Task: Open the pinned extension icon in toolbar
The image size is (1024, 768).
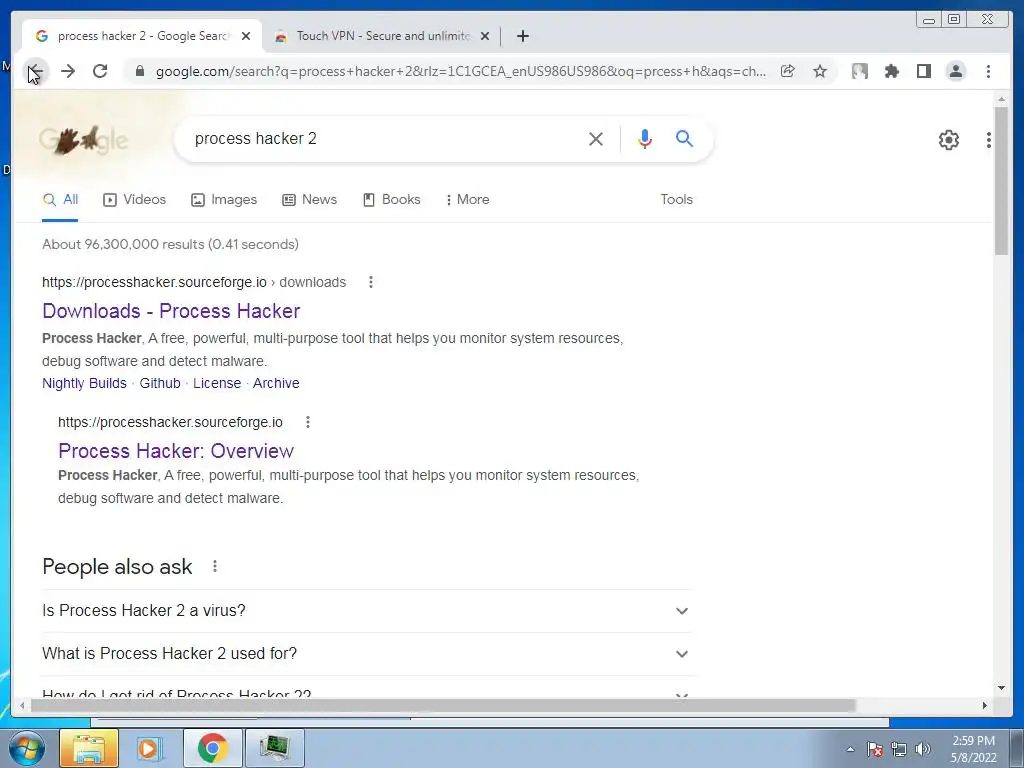Action: 859,71
